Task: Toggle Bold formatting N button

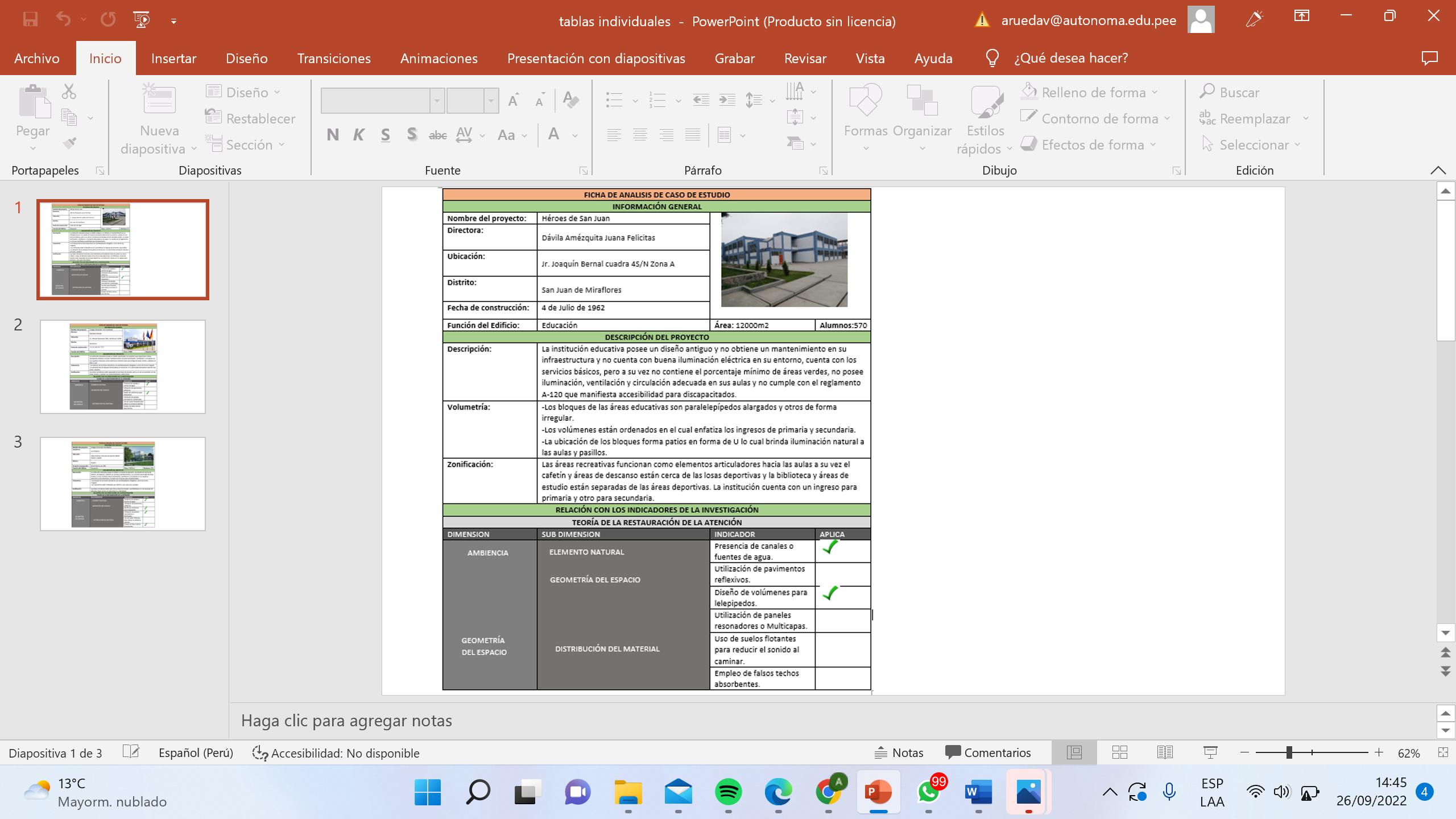Action: (x=333, y=135)
